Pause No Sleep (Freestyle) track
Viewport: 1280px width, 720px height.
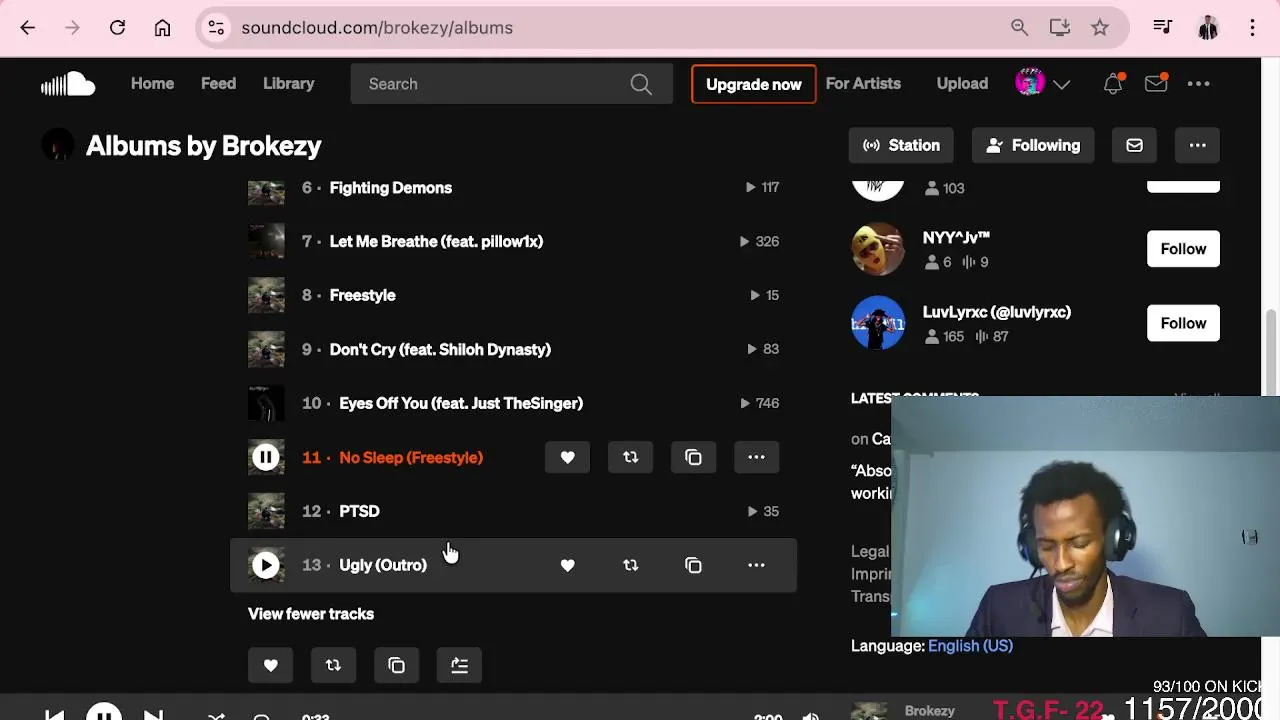266,457
